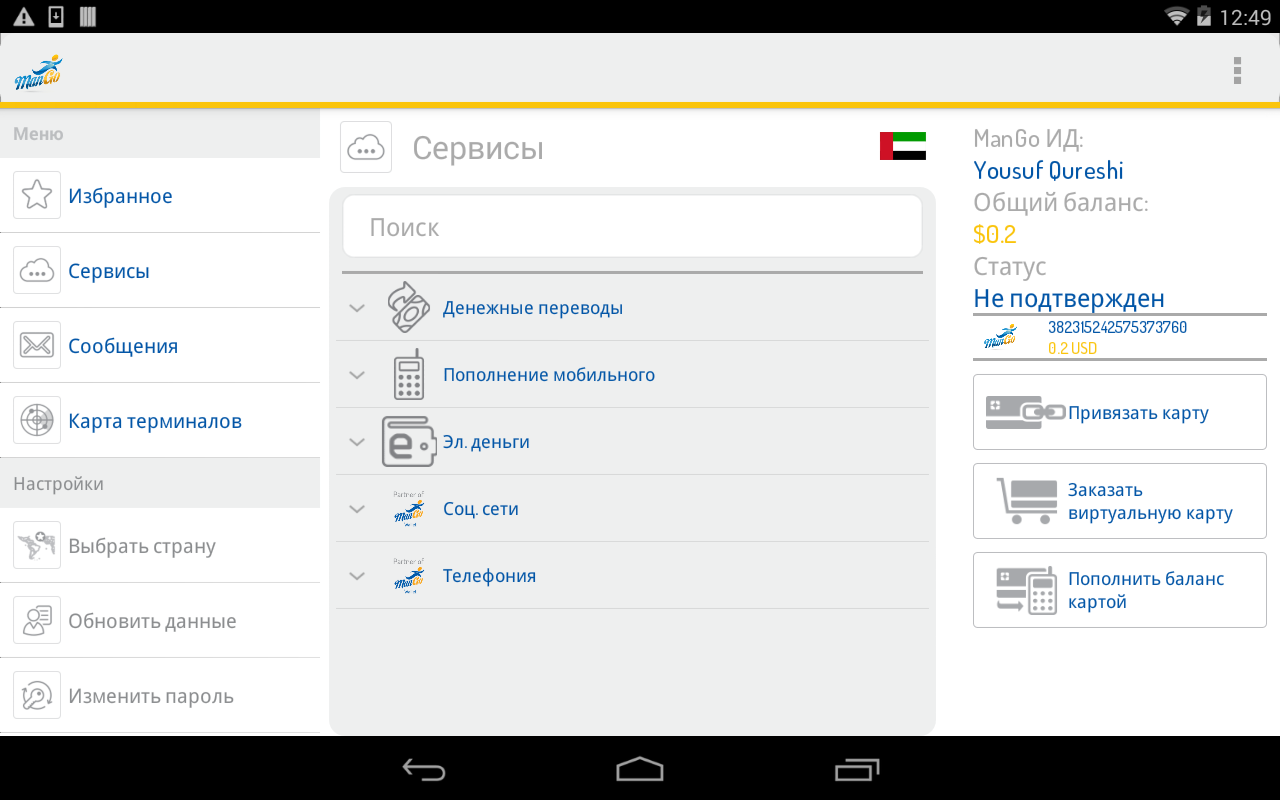Image resolution: width=1280 pixels, height=800 pixels.
Task: Tap the 0.2 USD account balance
Action: 1073,348
